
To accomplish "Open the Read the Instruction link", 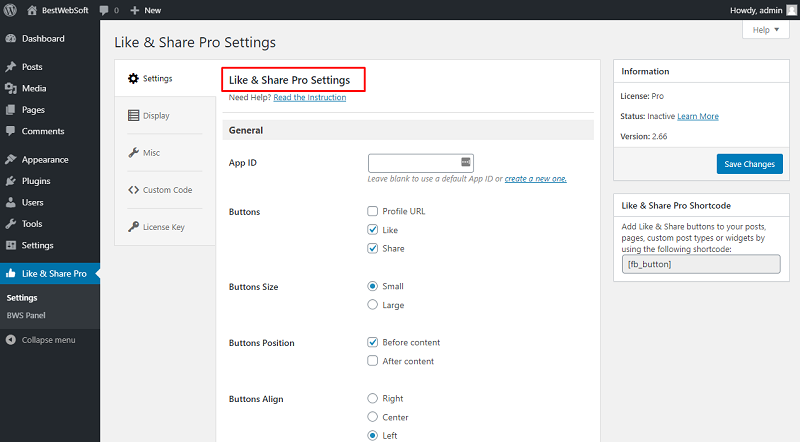I will pos(310,97).
